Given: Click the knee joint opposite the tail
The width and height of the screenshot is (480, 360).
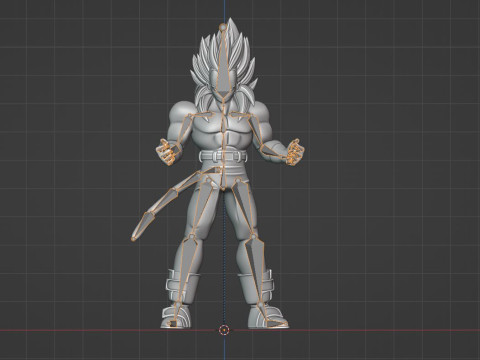Looking at the screenshot, I should 253,236.
